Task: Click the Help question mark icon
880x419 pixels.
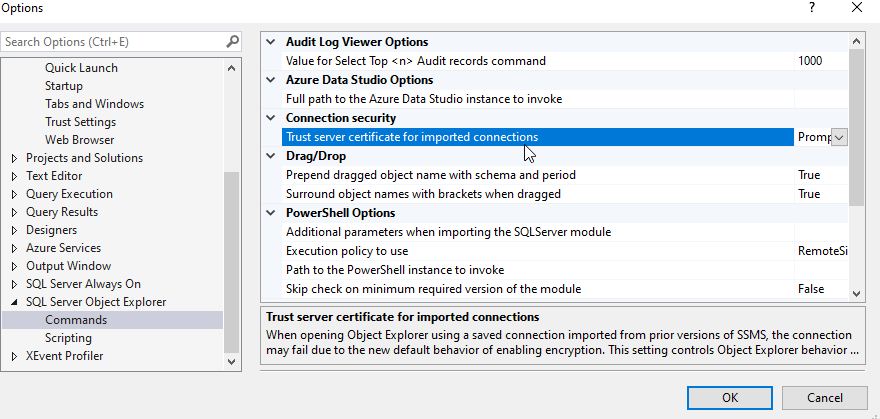Action: coord(809,8)
